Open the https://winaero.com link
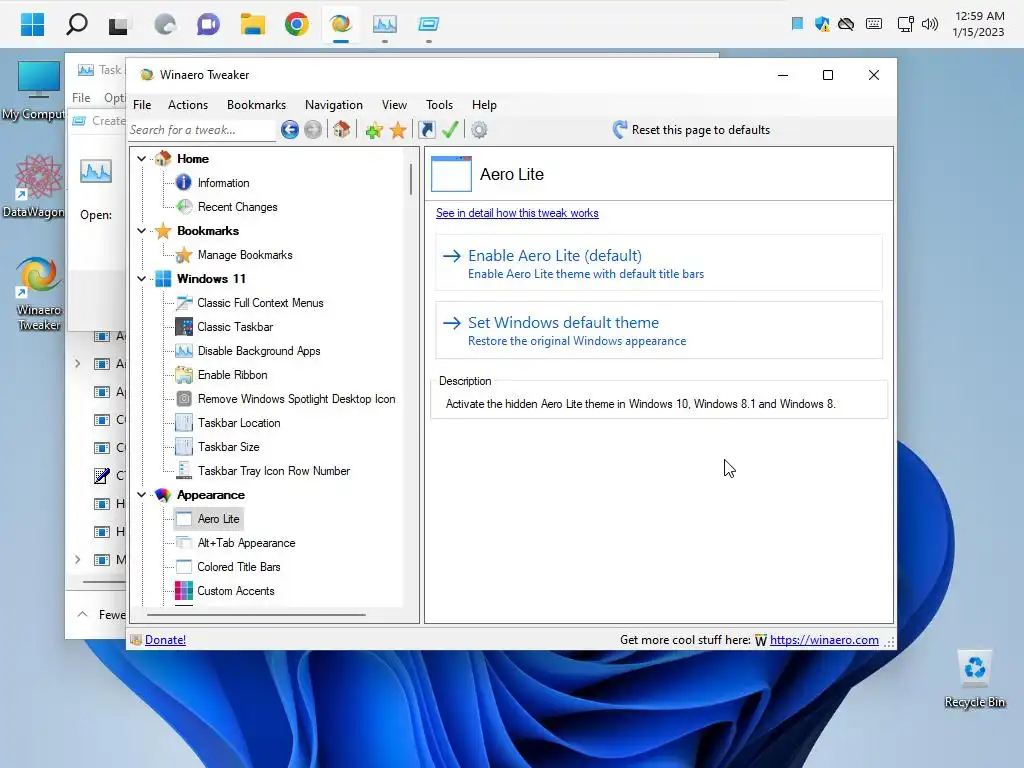This screenshot has height=768, width=1024. click(824, 640)
